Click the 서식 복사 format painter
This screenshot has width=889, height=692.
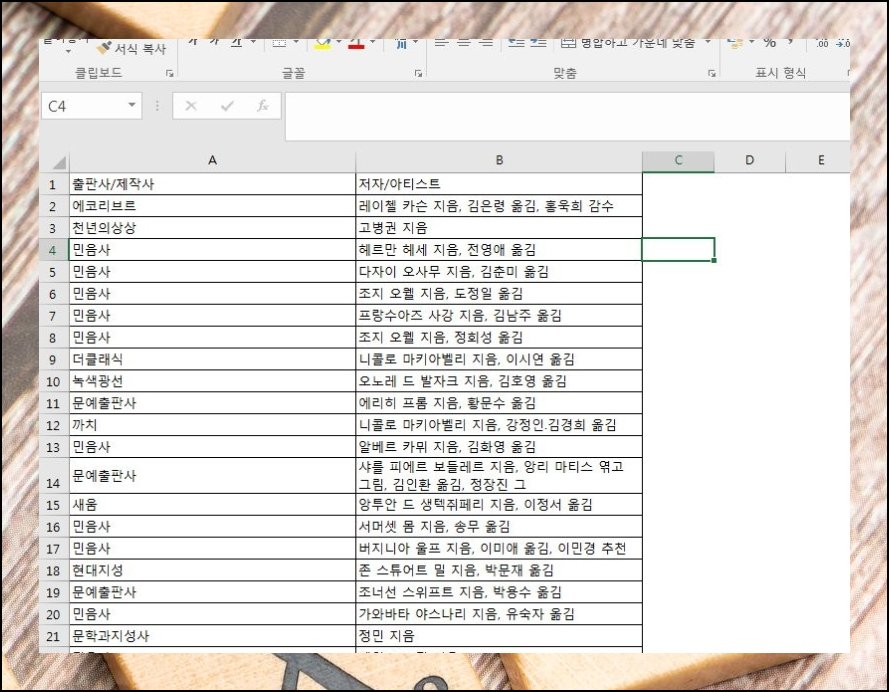[x=132, y=49]
